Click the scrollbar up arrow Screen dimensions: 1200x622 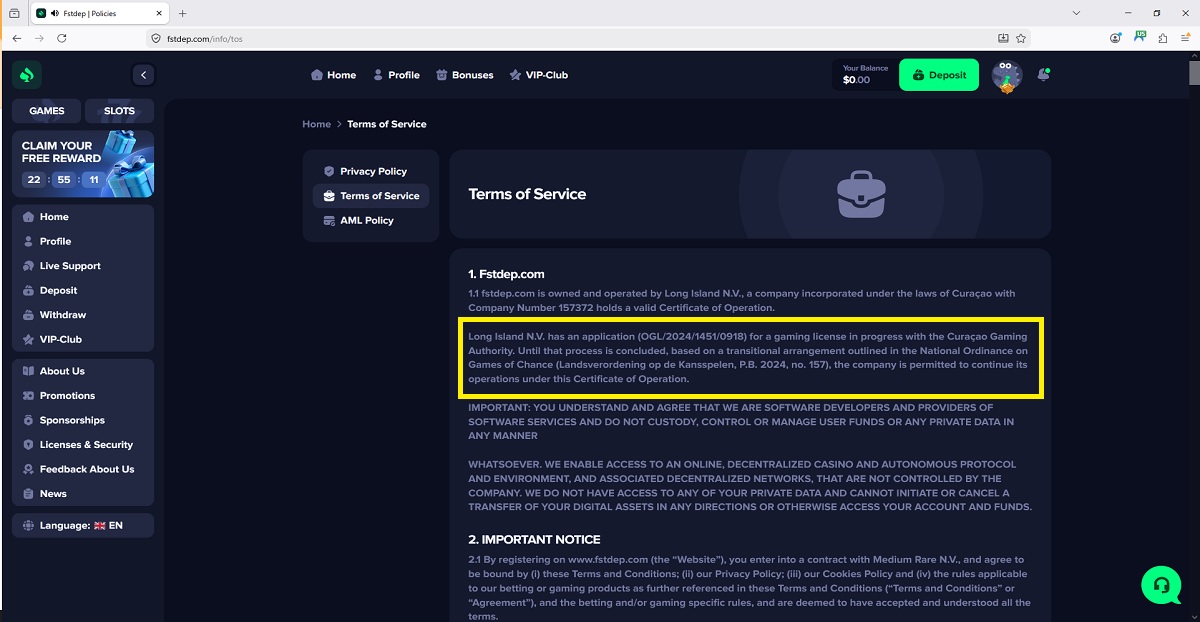point(1194,56)
